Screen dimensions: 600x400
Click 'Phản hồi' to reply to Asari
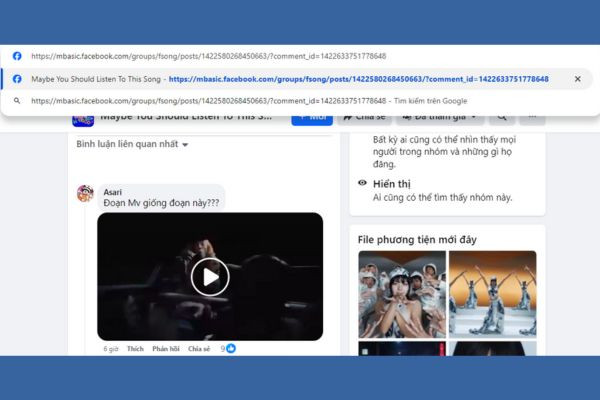[166, 349]
